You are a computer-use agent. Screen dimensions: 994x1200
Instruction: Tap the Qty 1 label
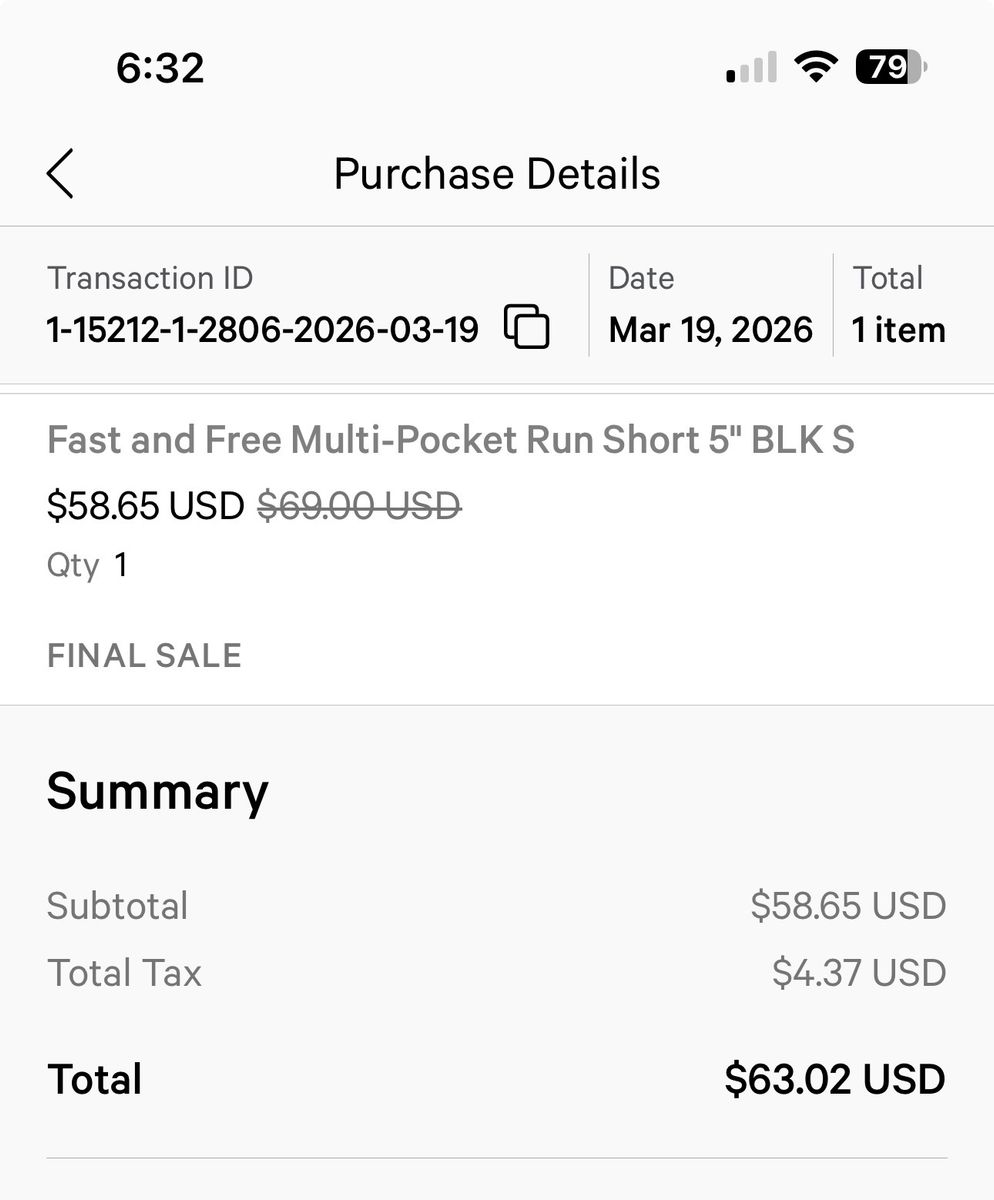(87, 566)
